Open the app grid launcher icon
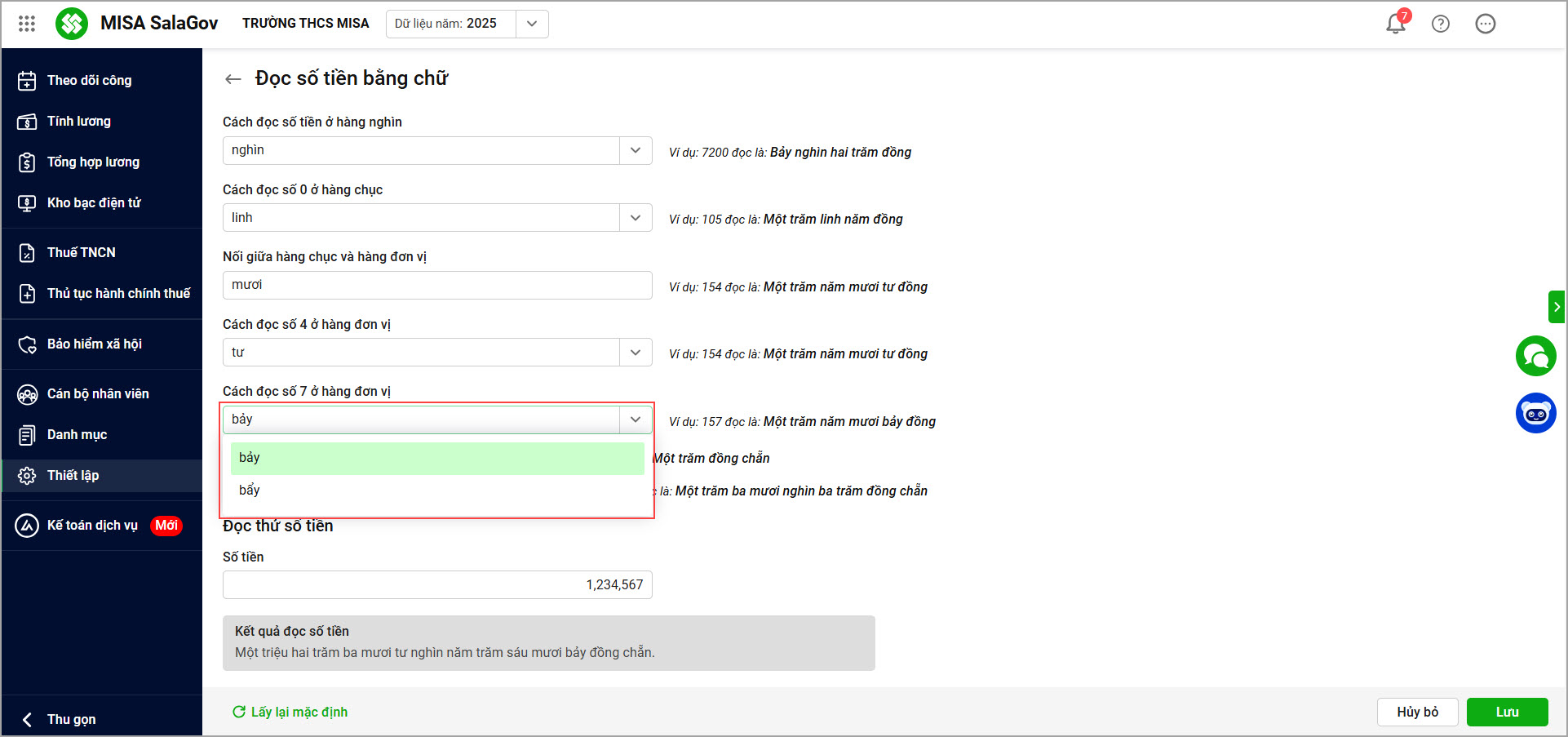The height and width of the screenshot is (737, 1568). (x=27, y=24)
